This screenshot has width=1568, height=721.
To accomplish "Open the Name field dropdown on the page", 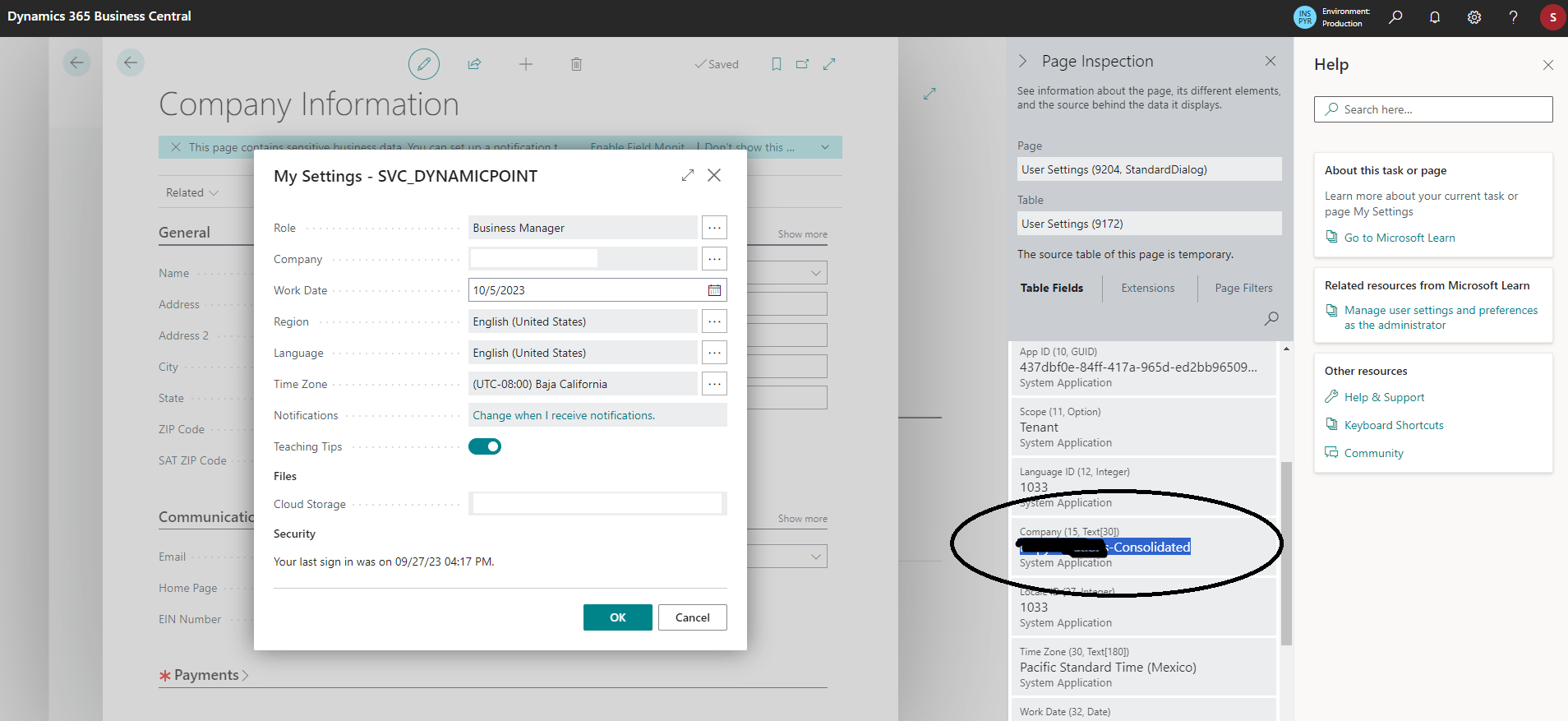I will click(x=816, y=273).
